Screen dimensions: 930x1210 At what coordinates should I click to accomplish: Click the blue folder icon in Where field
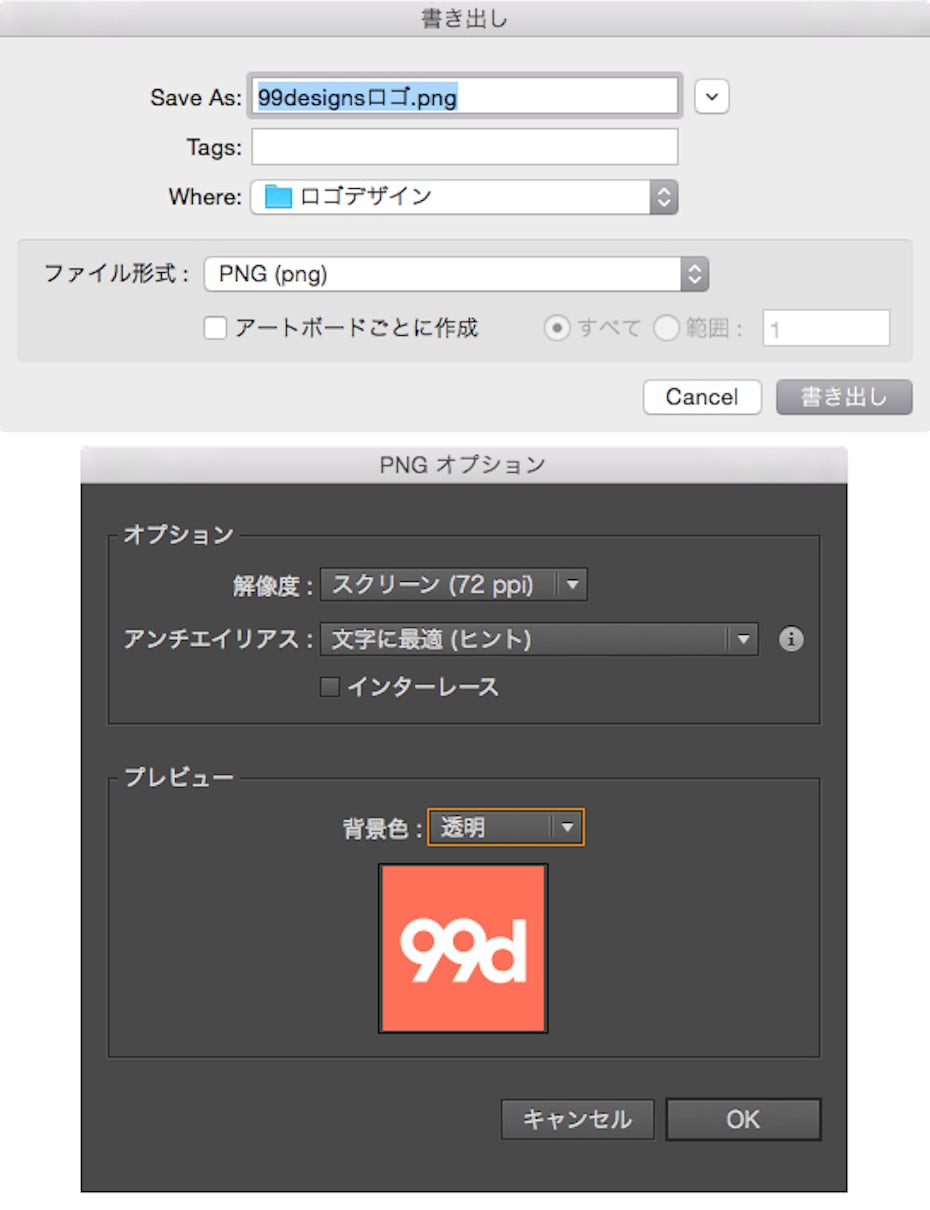pos(278,197)
